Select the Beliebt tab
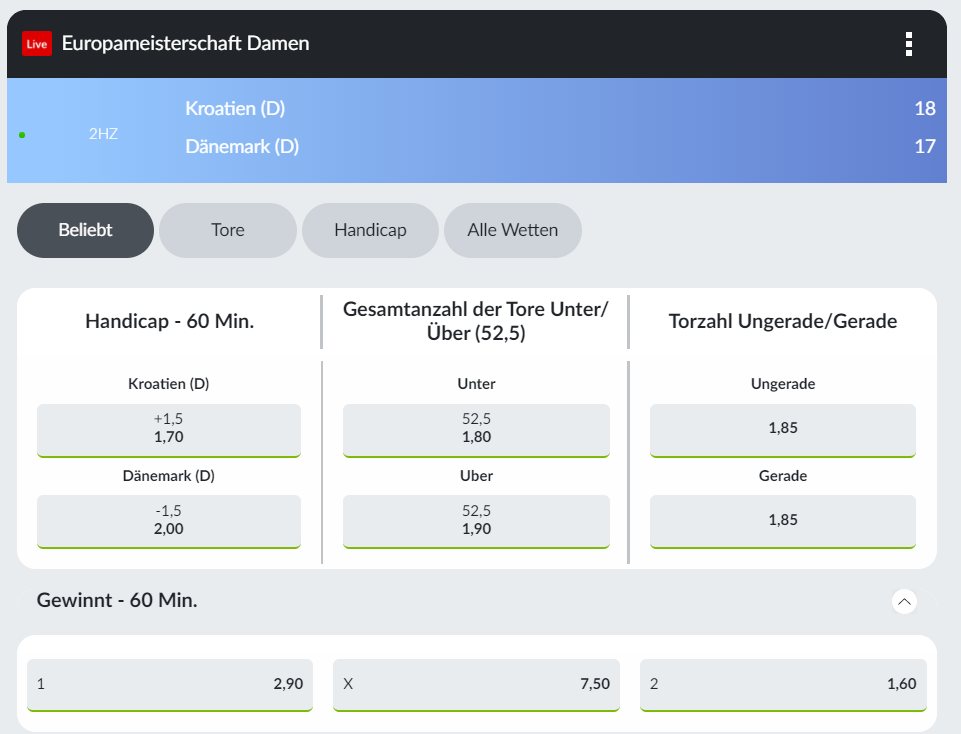 pos(85,230)
